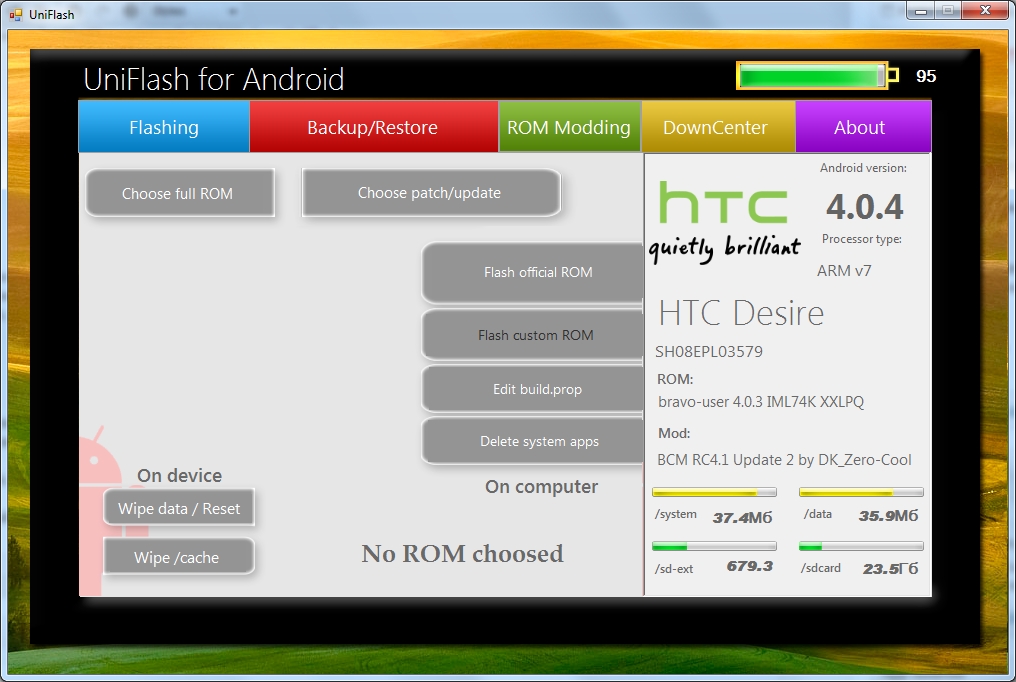Click the BCM RC4.1 Update 2 mod text

click(784, 460)
